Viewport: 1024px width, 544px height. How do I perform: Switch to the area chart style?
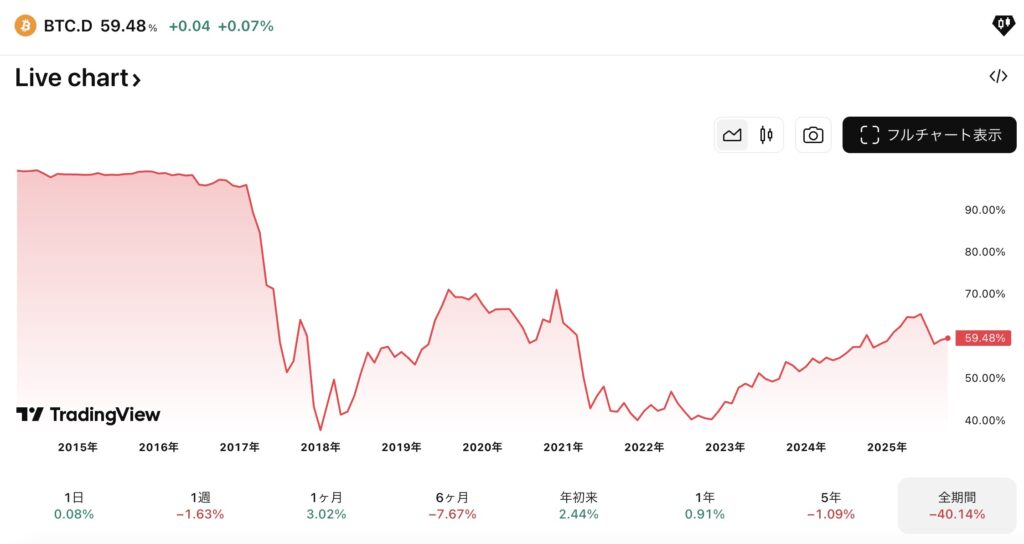[x=732, y=135]
